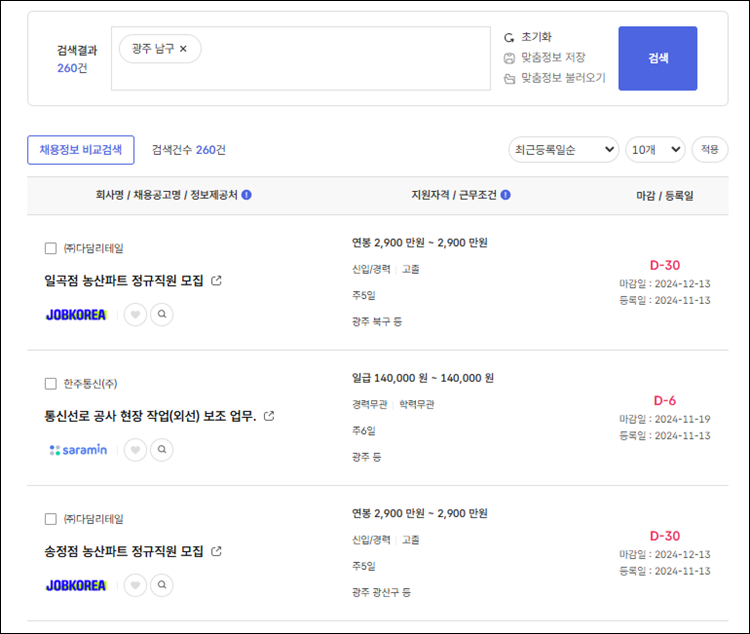Screen dimensions: 750x634
Task: Click the 초기화 reset icon
Action: click(509, 37)
